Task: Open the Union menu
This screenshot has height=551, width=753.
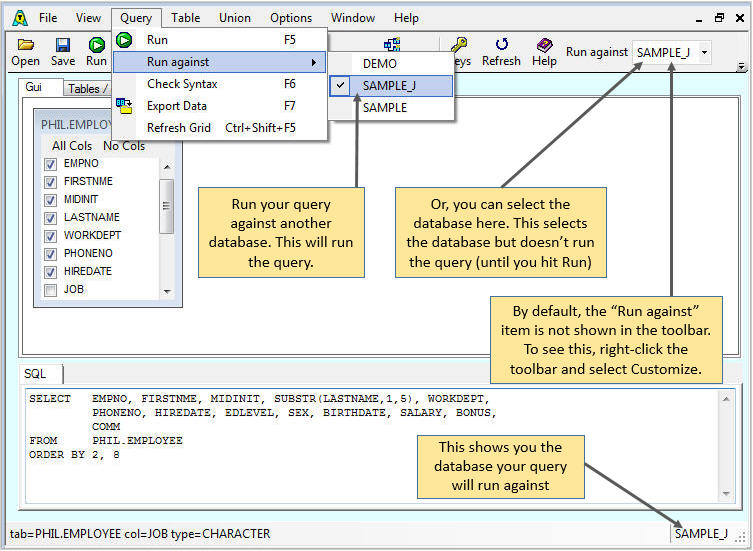Action: [235, 18]
